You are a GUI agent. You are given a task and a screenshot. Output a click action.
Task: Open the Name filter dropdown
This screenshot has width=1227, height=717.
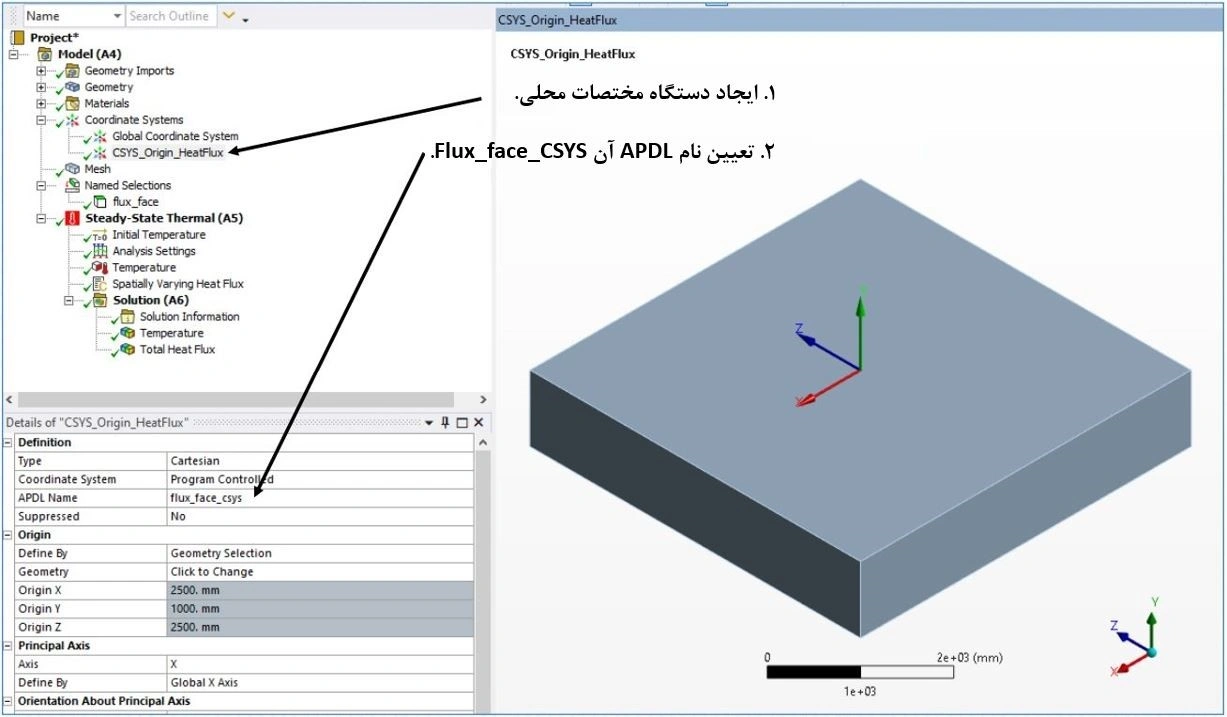(118, 16)
